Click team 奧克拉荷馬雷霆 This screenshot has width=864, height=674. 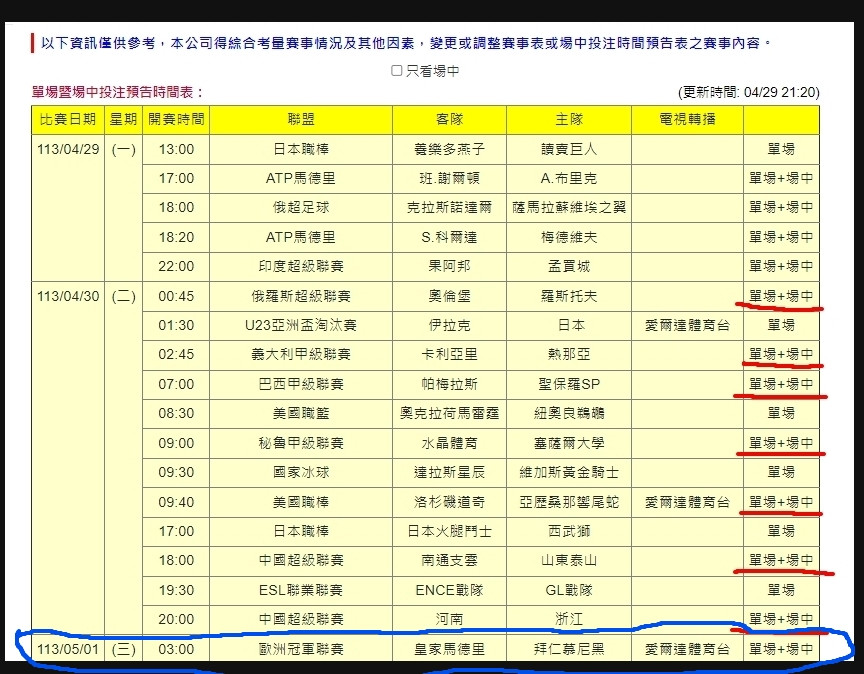(x=450, y=414)
